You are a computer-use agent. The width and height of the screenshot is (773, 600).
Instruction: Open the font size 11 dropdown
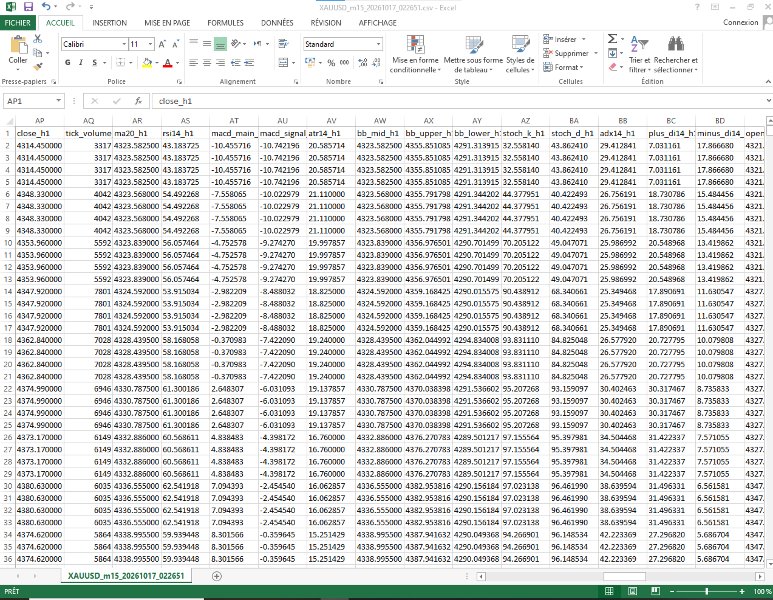[150, 44]
